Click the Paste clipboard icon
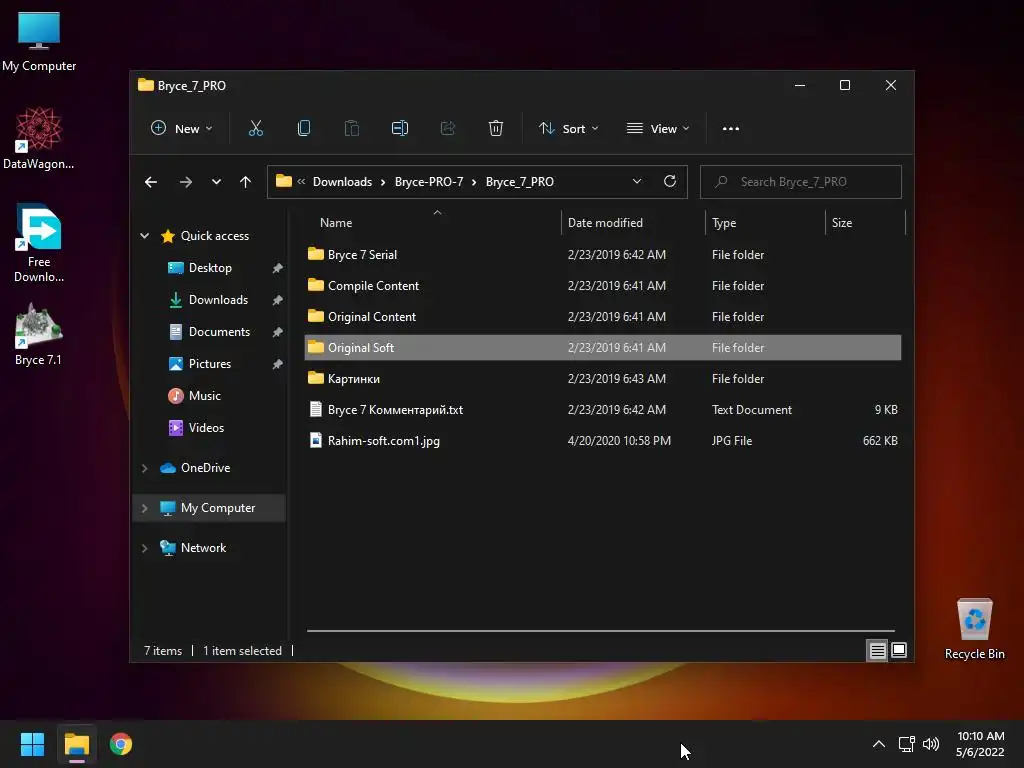 point(351,129)
